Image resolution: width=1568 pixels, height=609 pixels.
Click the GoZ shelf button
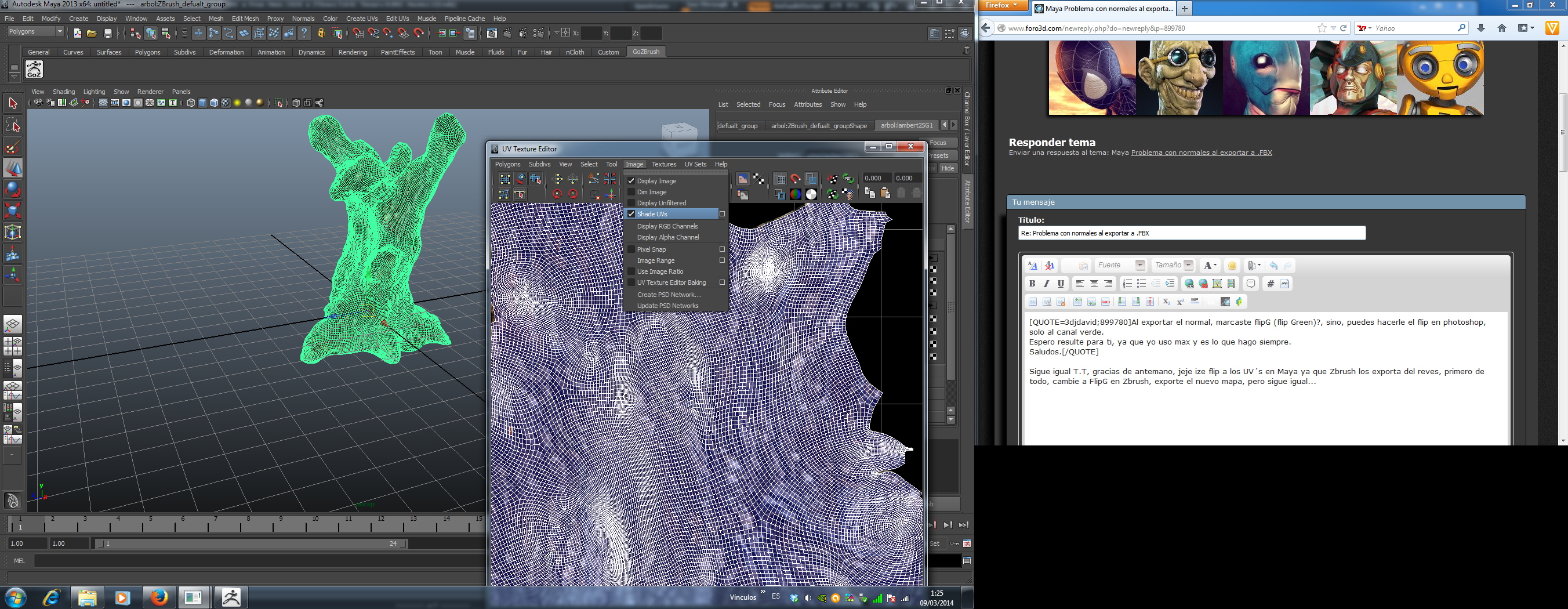pyautogui.click(x=34, y=70)
